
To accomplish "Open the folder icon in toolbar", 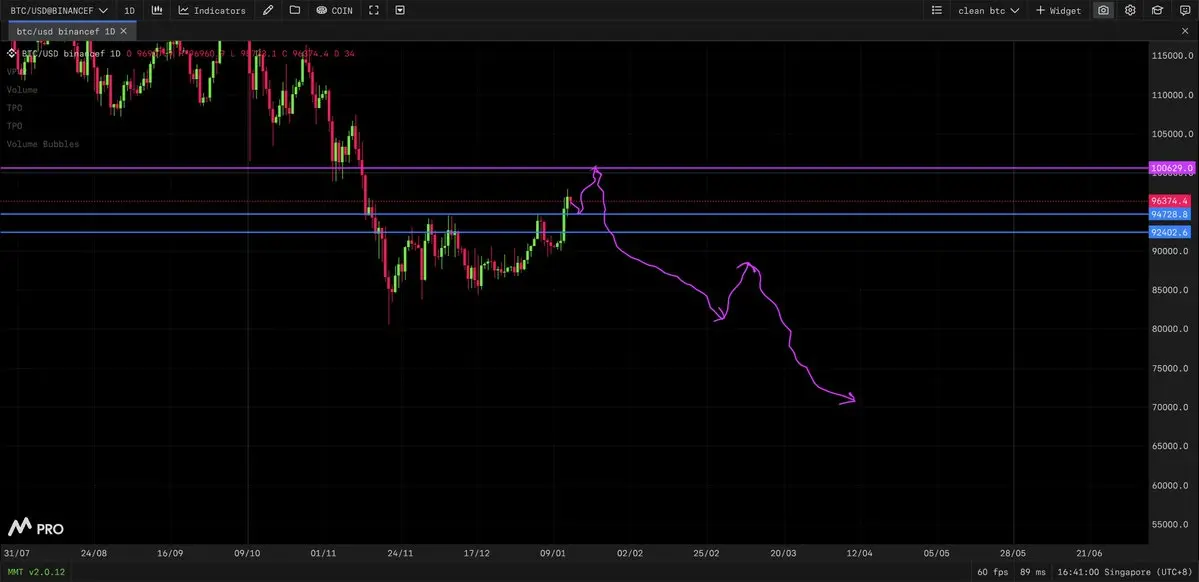I will tap(294, 11).
